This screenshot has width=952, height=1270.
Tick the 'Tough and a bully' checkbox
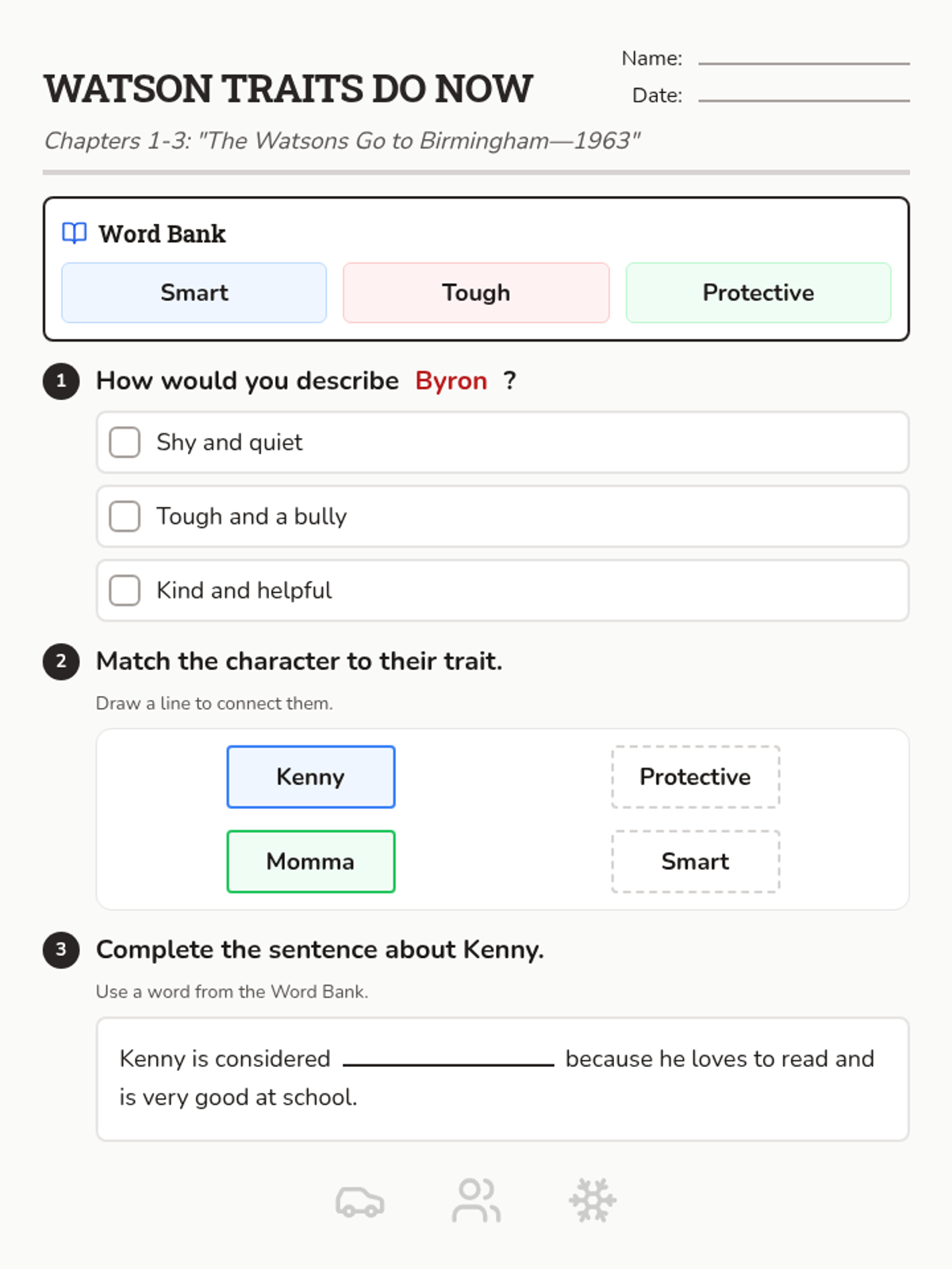click(125, 516)
